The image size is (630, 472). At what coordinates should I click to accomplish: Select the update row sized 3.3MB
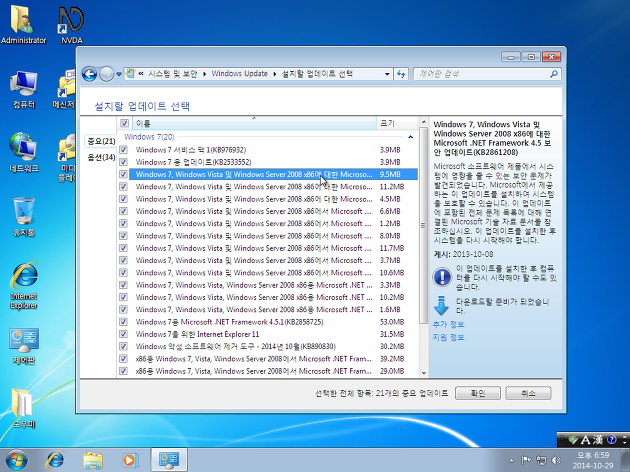(x=273, y=285)
